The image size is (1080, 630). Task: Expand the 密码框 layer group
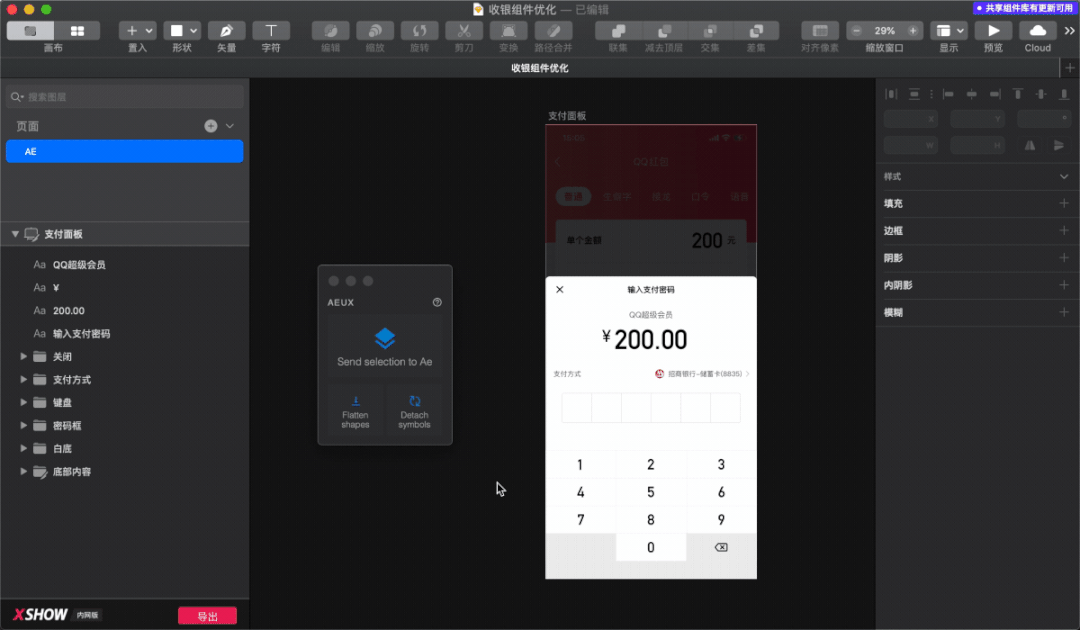click(x=23, y=426)
